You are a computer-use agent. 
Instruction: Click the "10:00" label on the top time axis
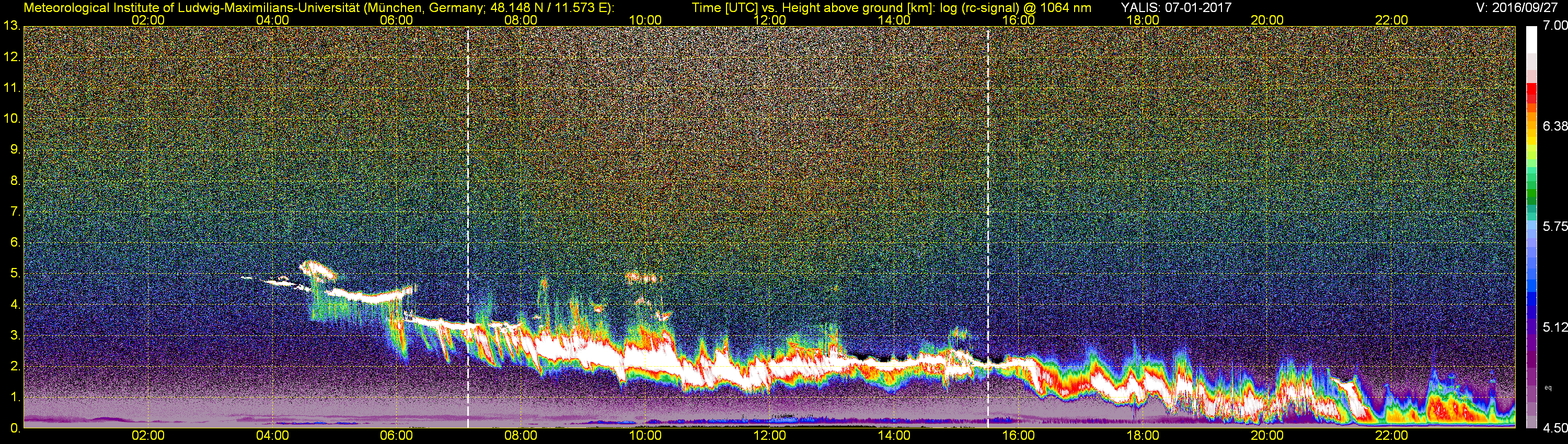point(645,20)
